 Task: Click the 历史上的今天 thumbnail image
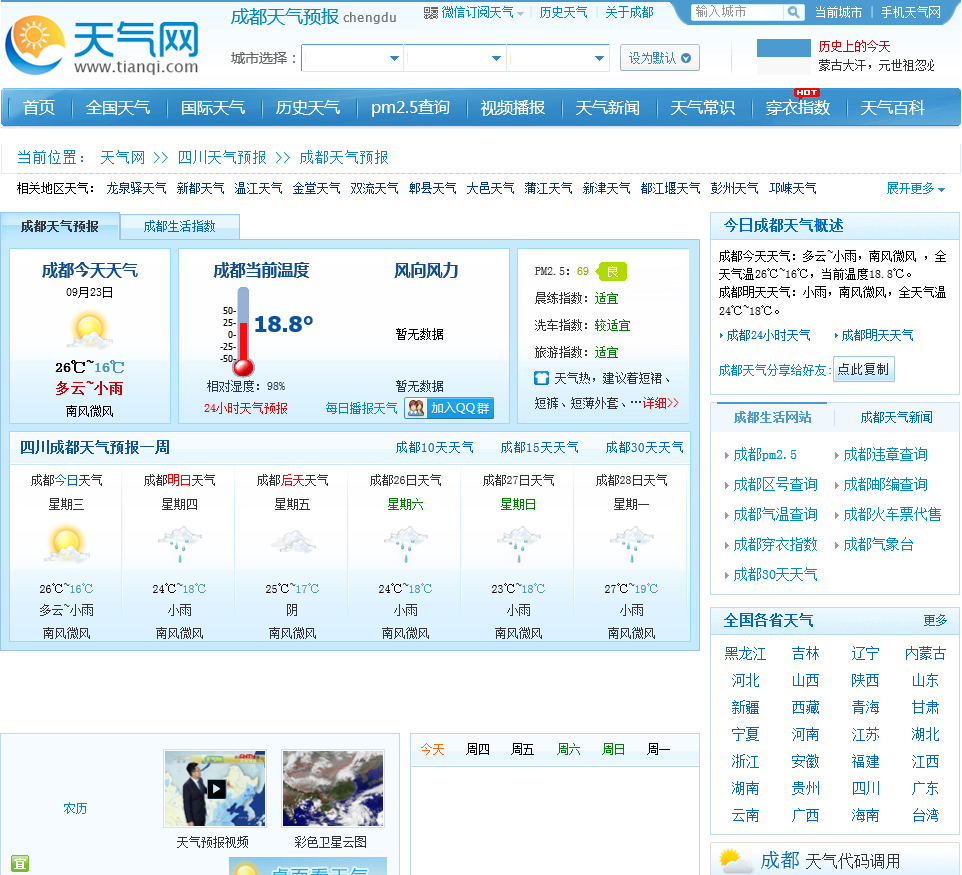tap(784, 56)
